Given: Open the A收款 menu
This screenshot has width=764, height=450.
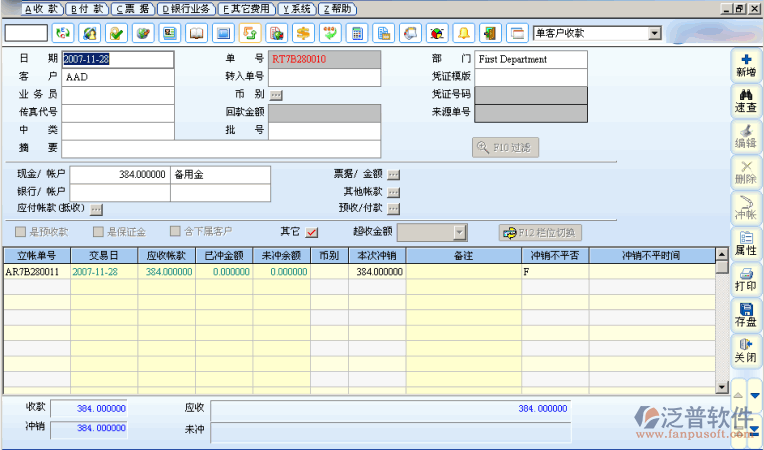Looking at the screenshot, I should point(41,8).
